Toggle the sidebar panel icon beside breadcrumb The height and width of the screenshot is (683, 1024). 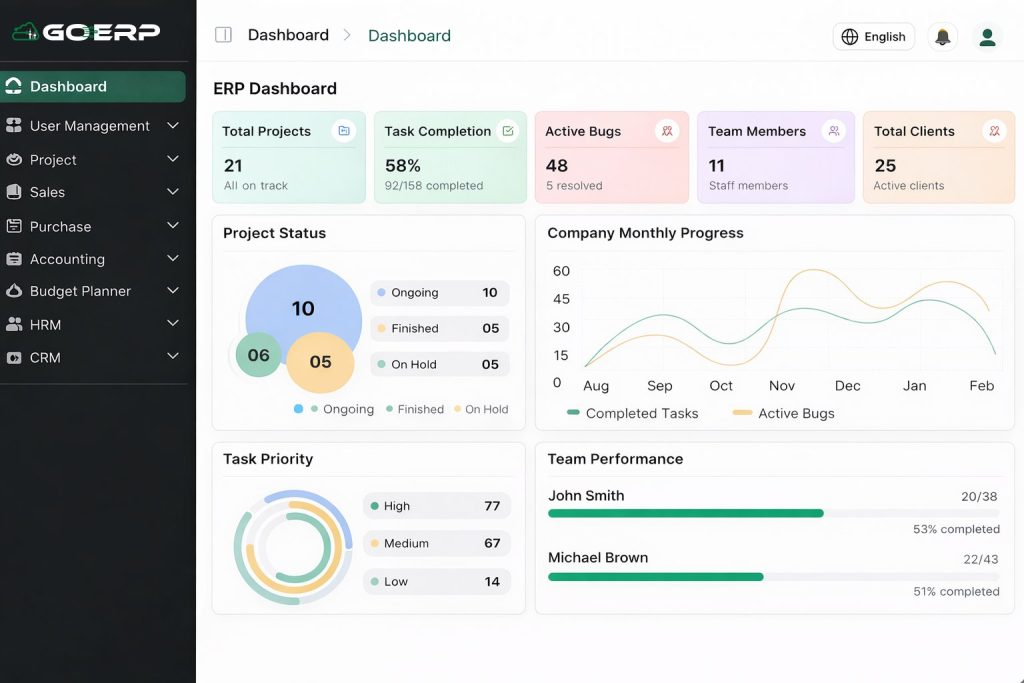point(223,35)
